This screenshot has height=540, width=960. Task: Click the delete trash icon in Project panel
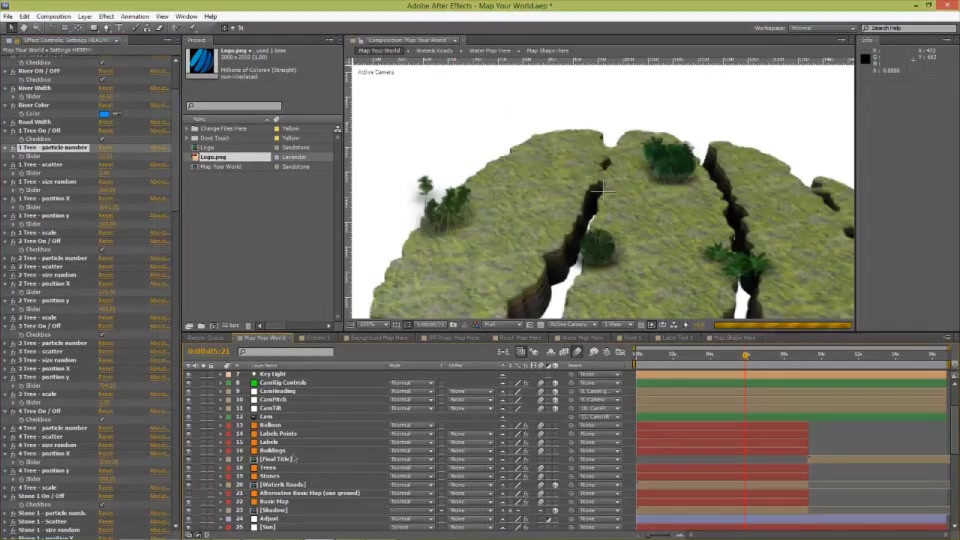(x=248, y=326)
